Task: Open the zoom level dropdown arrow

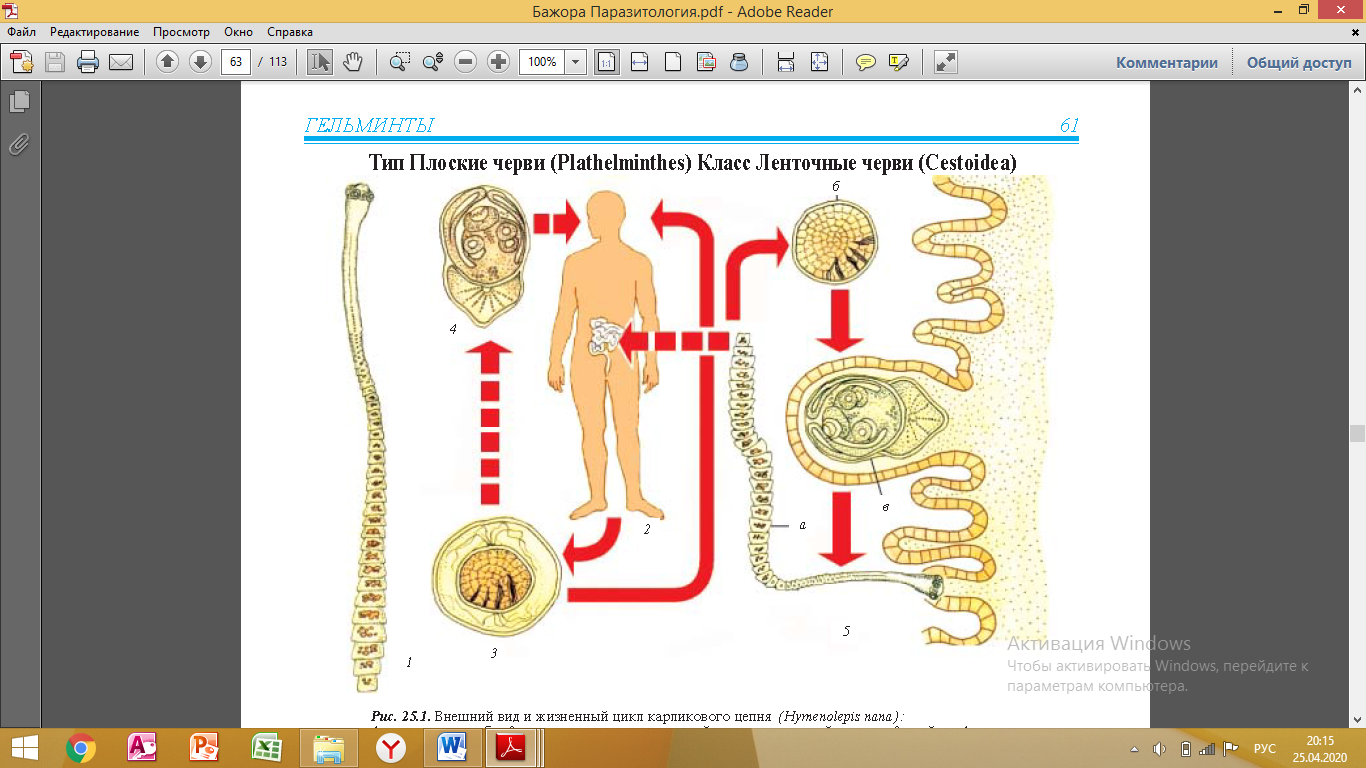Action: pos(576,62)
